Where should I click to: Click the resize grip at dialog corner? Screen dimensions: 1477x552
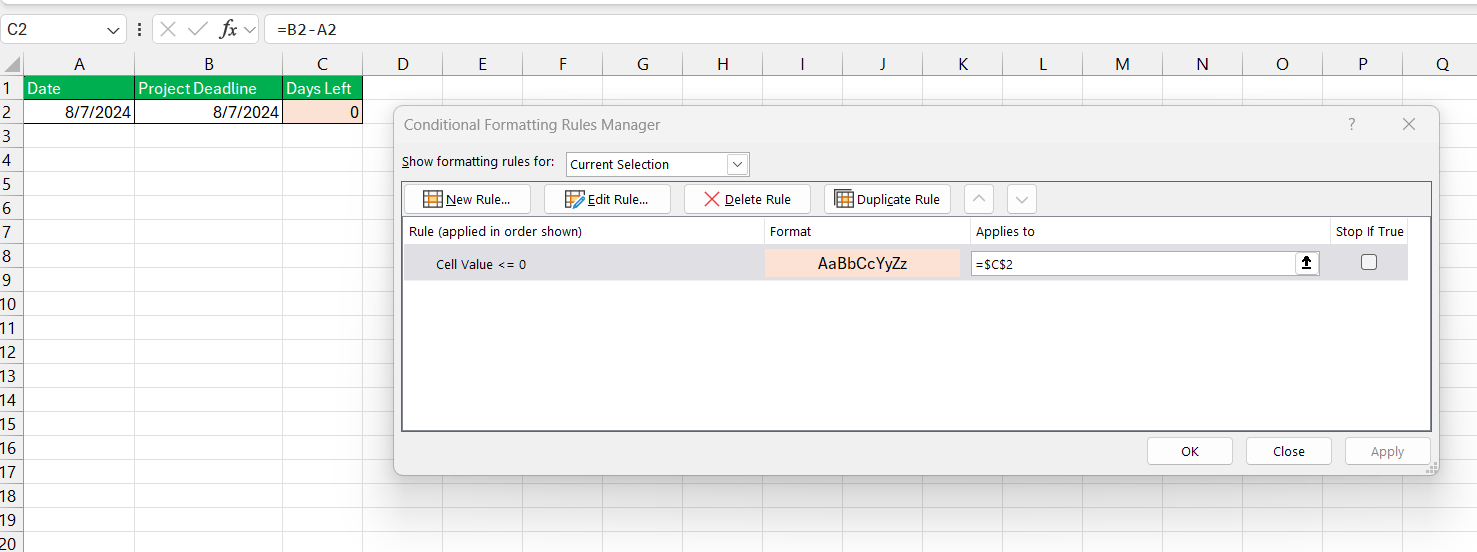click(x=1432, y=467)
